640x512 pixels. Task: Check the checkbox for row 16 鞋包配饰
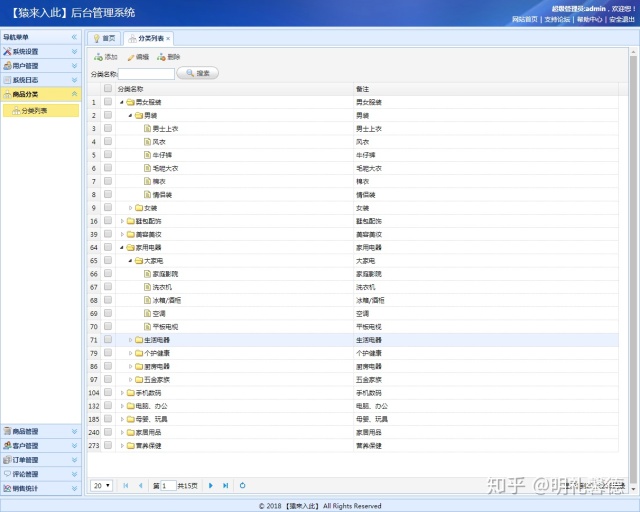(108, 220)
